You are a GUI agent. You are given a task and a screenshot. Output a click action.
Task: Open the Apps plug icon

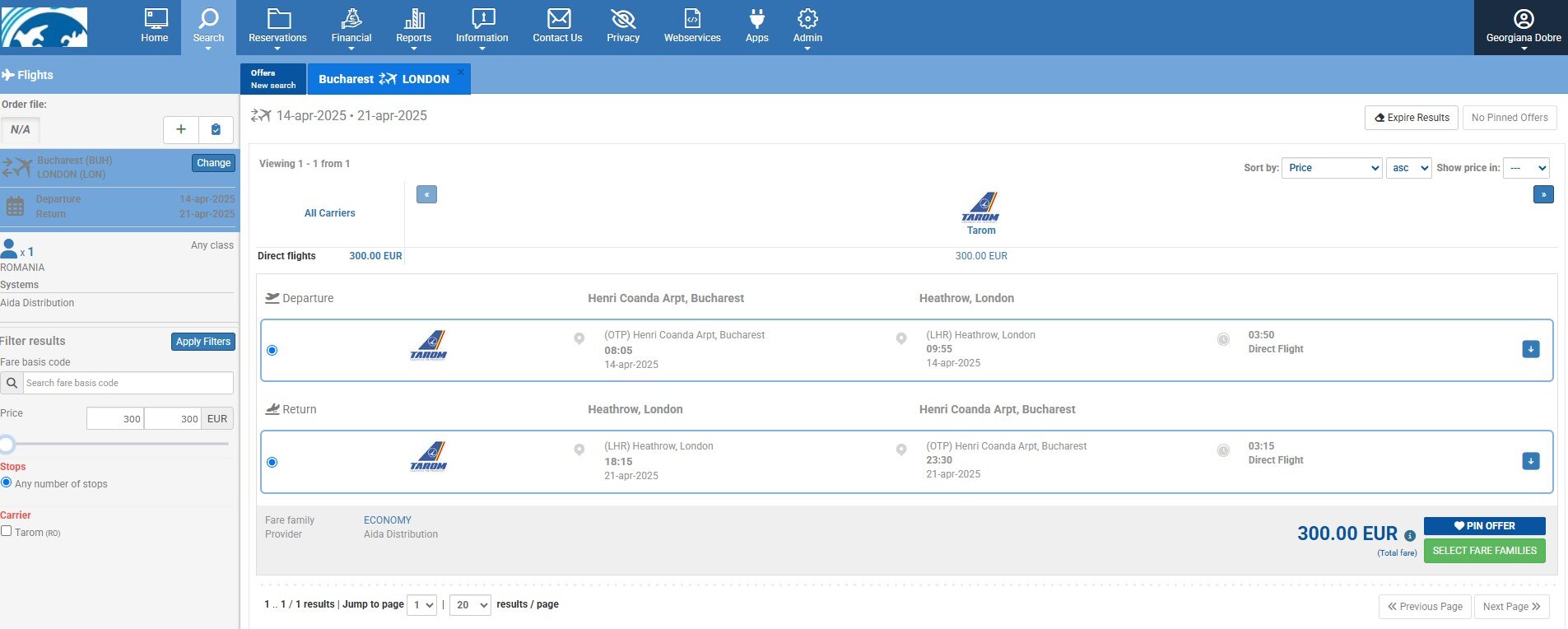(x=756, y=19)
